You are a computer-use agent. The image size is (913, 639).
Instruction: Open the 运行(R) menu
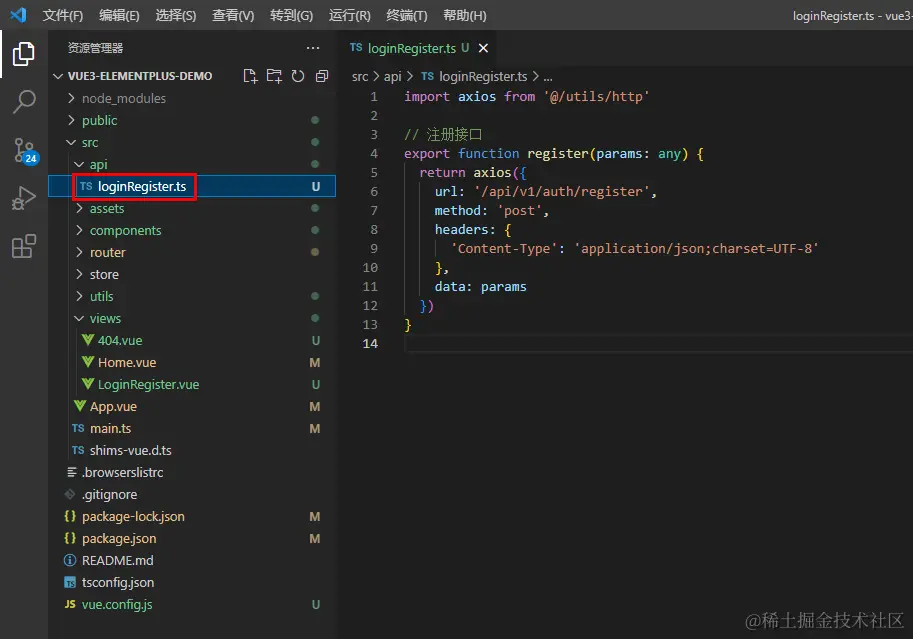[349, 15]
